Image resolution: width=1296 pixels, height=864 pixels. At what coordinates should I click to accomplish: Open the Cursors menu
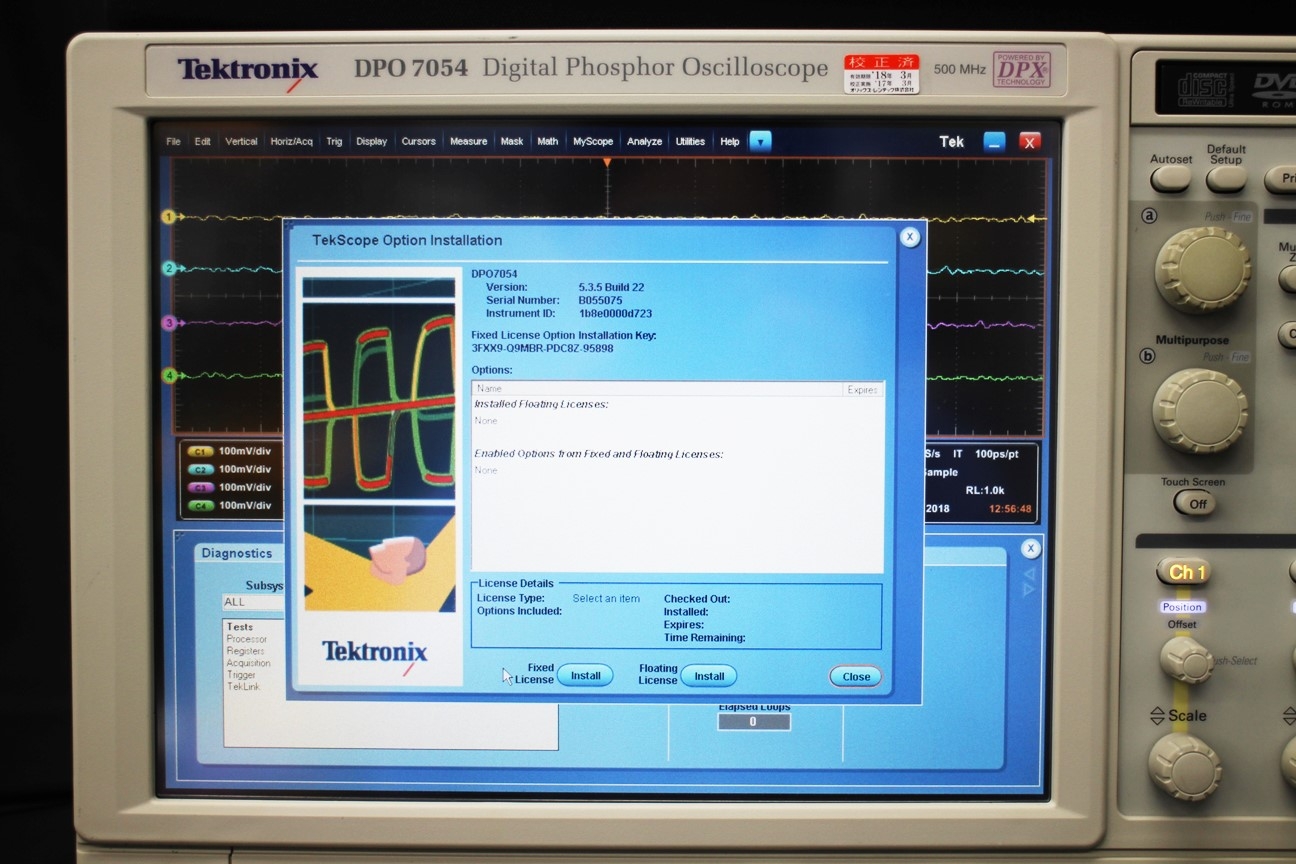[x=418, y=142]
